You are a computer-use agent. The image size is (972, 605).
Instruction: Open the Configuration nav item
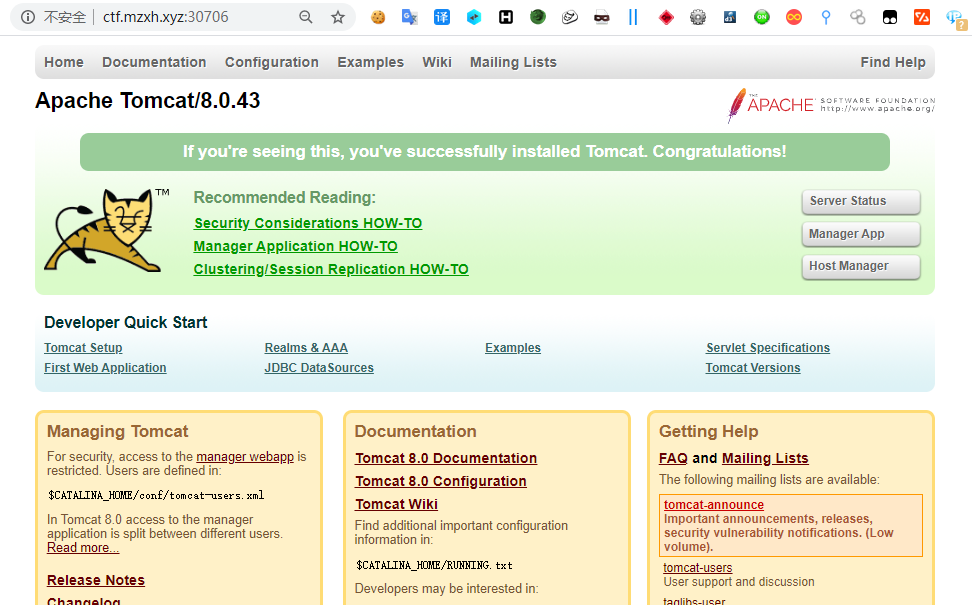pyautogui.click(x=272, y=62)
